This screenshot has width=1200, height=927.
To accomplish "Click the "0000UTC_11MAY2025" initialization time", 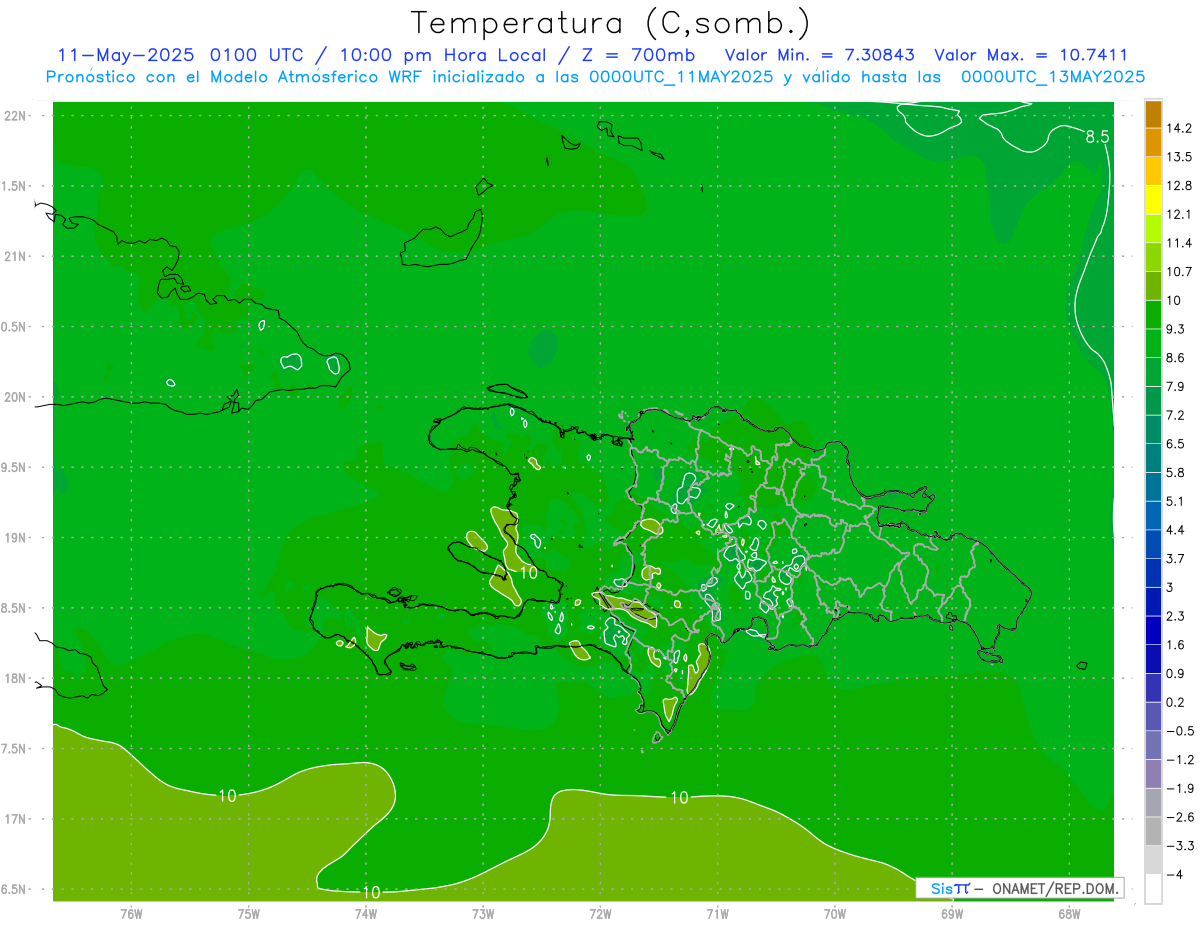I will pyautogui.click(x=681, y=77).
